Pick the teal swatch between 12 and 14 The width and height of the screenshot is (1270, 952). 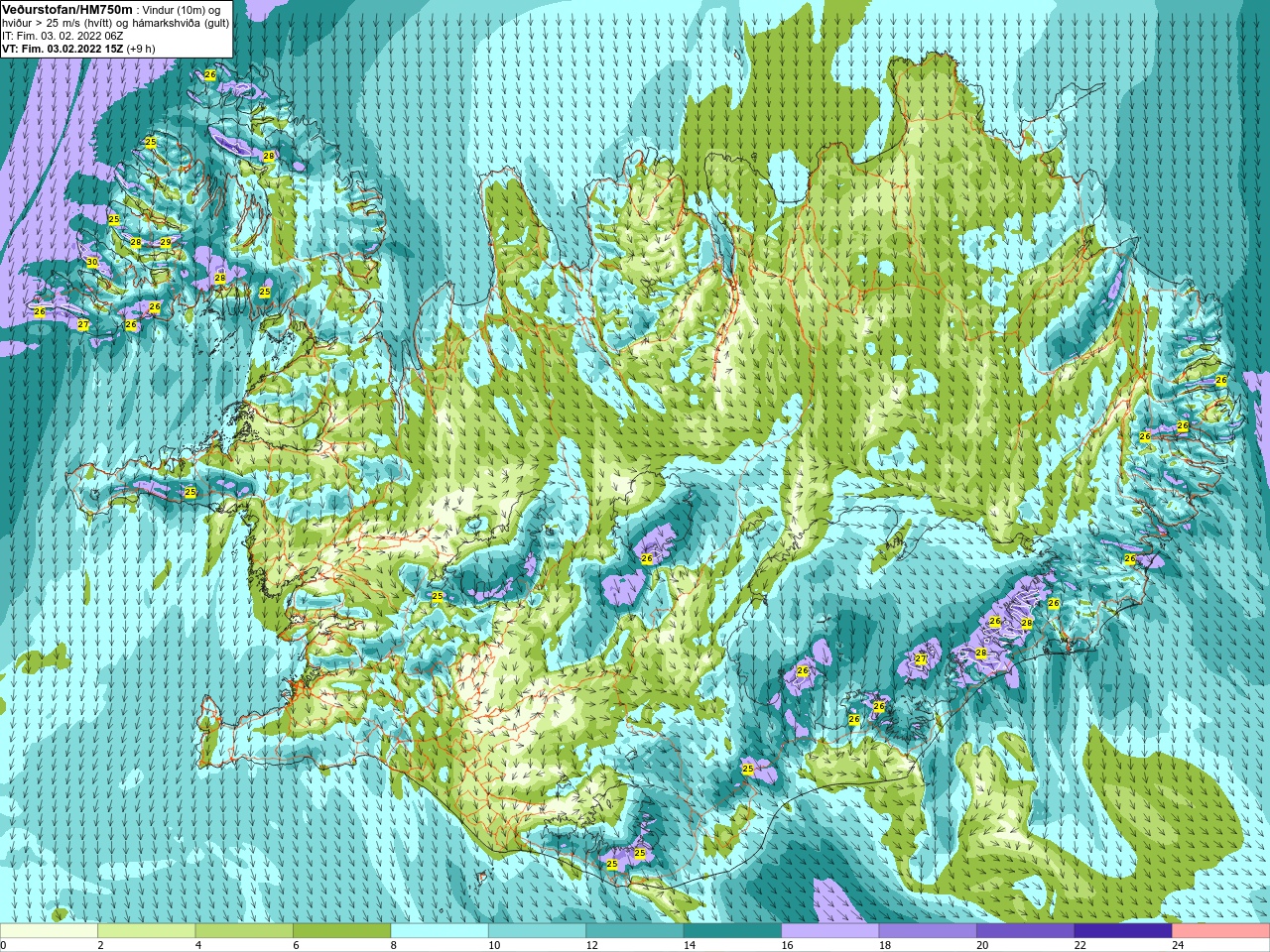click(x=635, y=931)
